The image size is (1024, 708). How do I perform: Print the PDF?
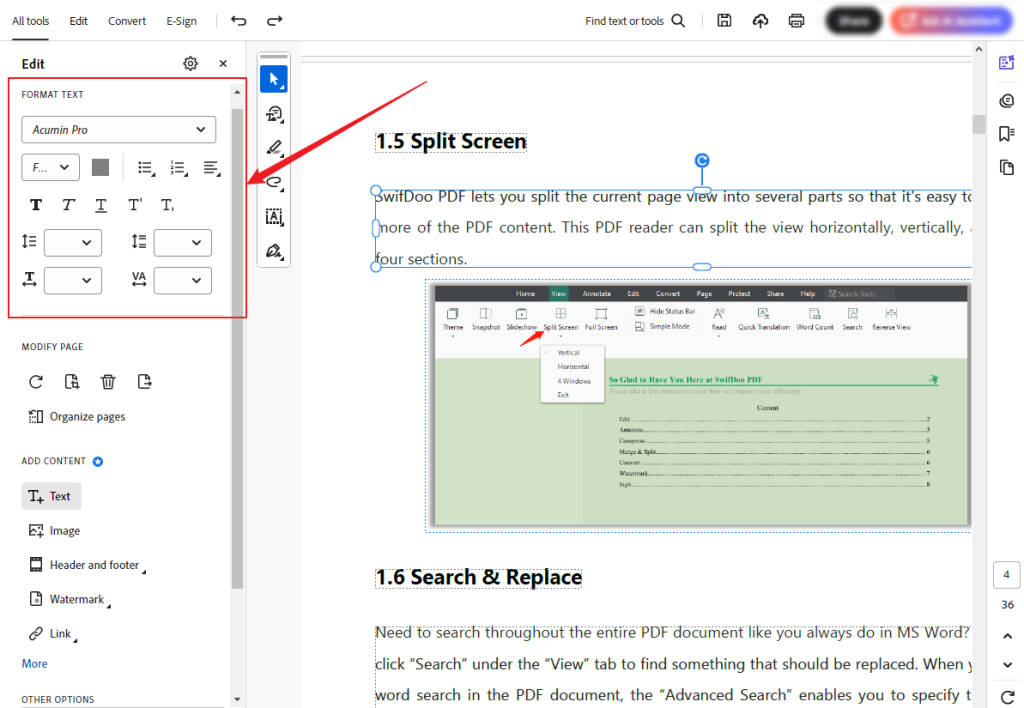pos(796,20)
